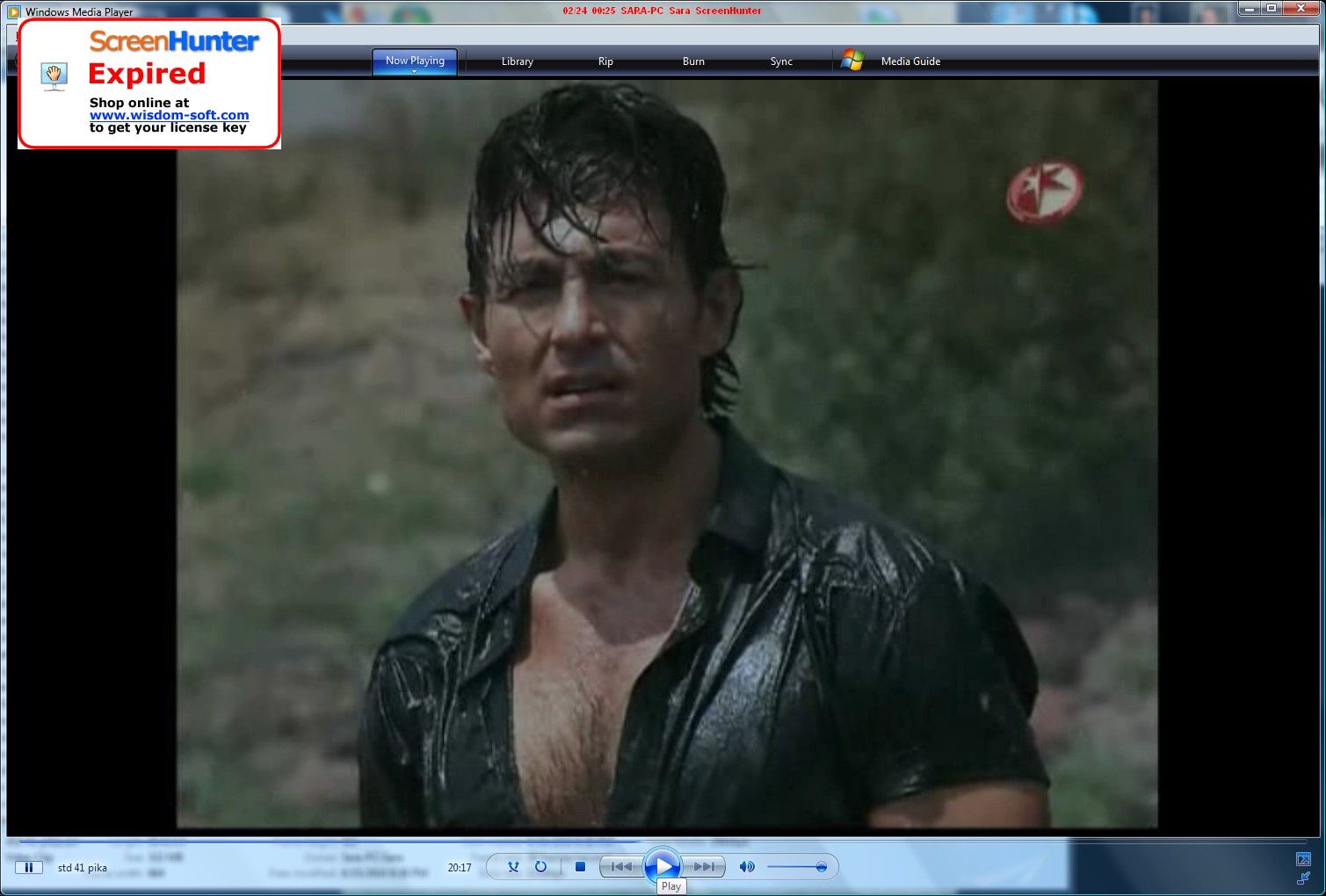Click the large round Play button
The image size is (1326, 896).
(x=663, y=866)
